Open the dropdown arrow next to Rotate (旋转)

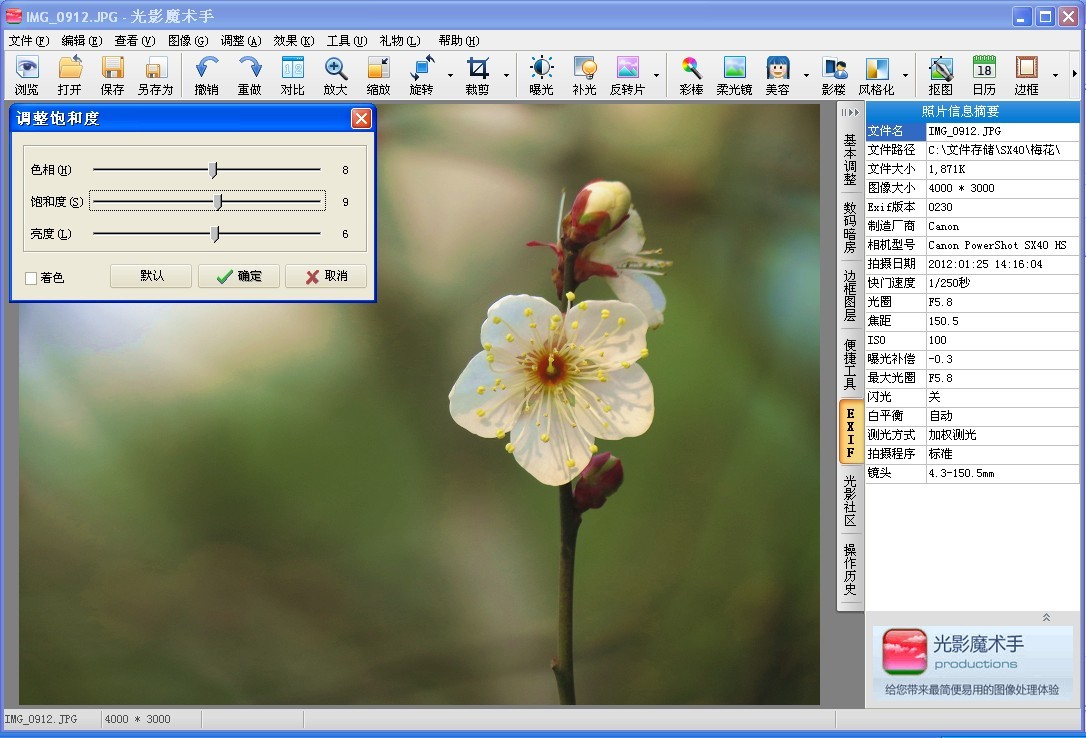[x=450, y=75]
